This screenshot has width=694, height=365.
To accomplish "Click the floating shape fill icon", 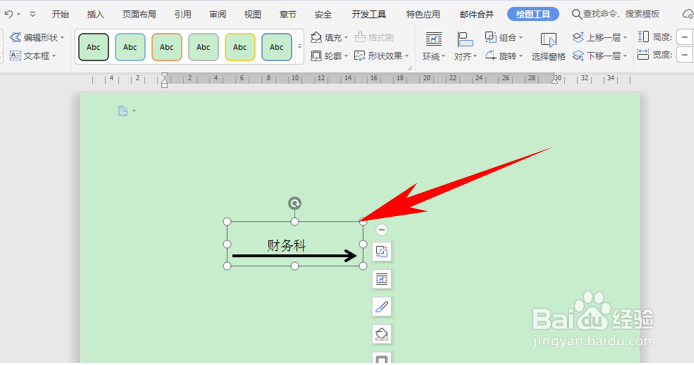I will pyautogui.click(x=382, y=334).
